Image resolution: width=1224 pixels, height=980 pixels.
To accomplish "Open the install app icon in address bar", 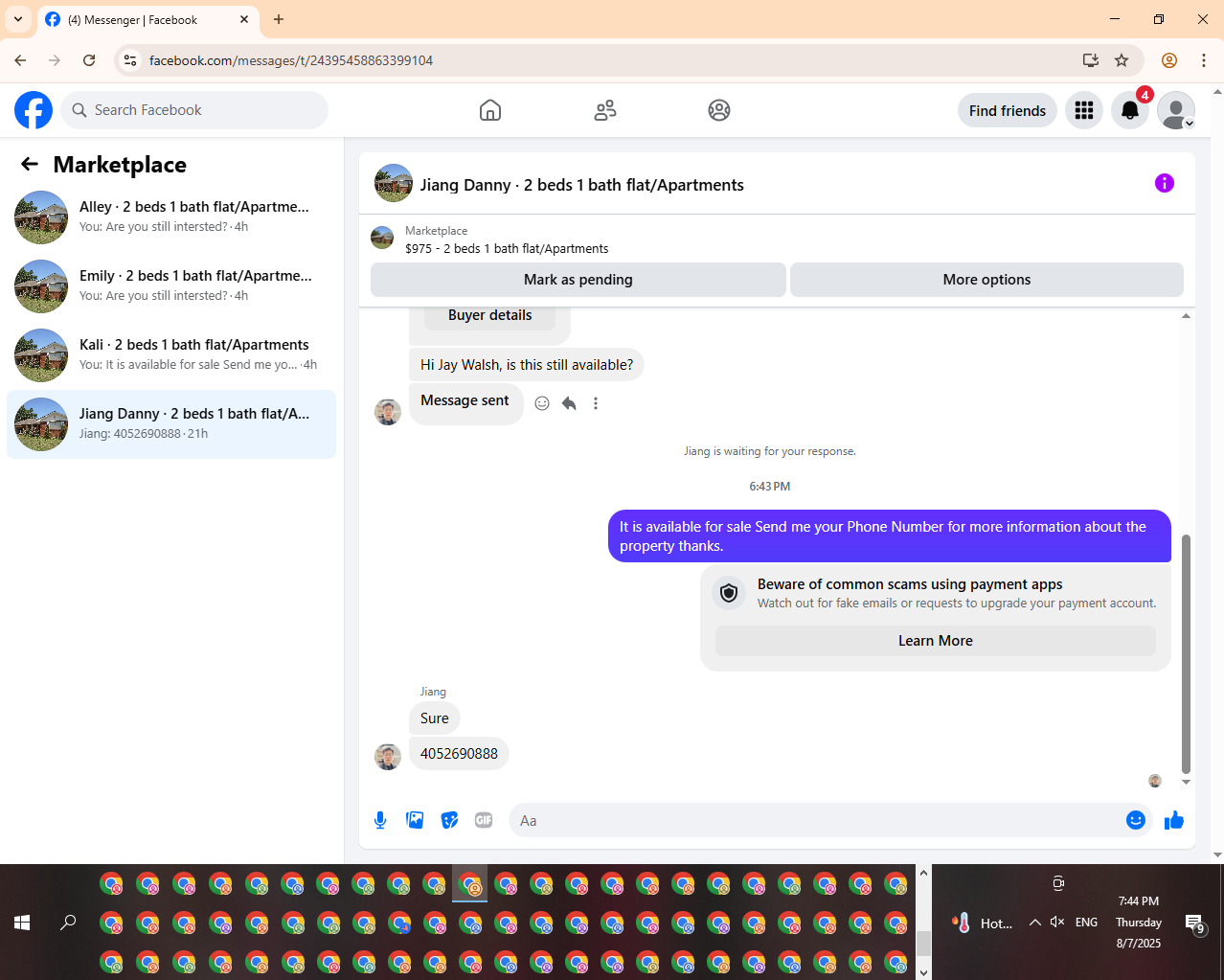I will click(x=1091, y=60).
